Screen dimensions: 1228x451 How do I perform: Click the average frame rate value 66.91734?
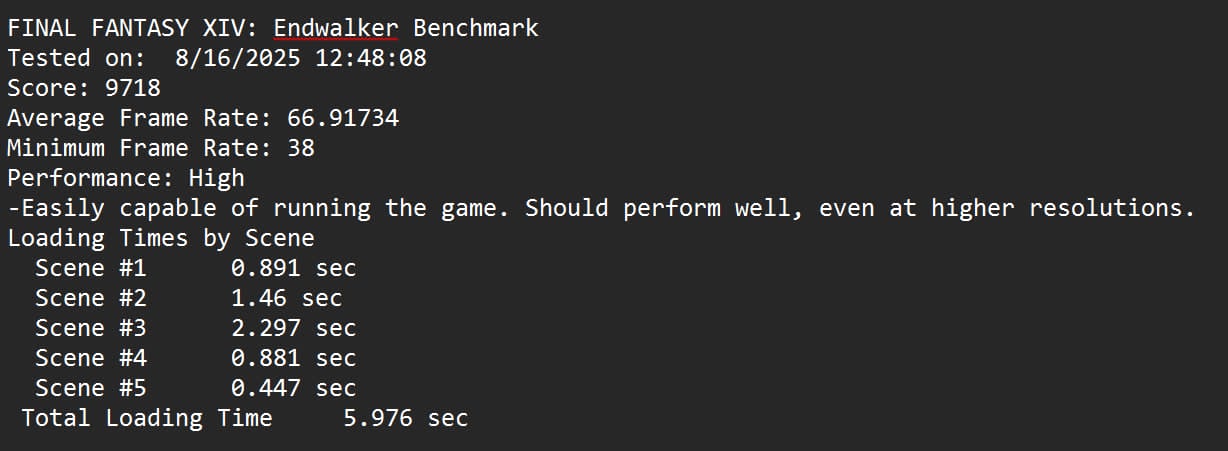[342, 118]
